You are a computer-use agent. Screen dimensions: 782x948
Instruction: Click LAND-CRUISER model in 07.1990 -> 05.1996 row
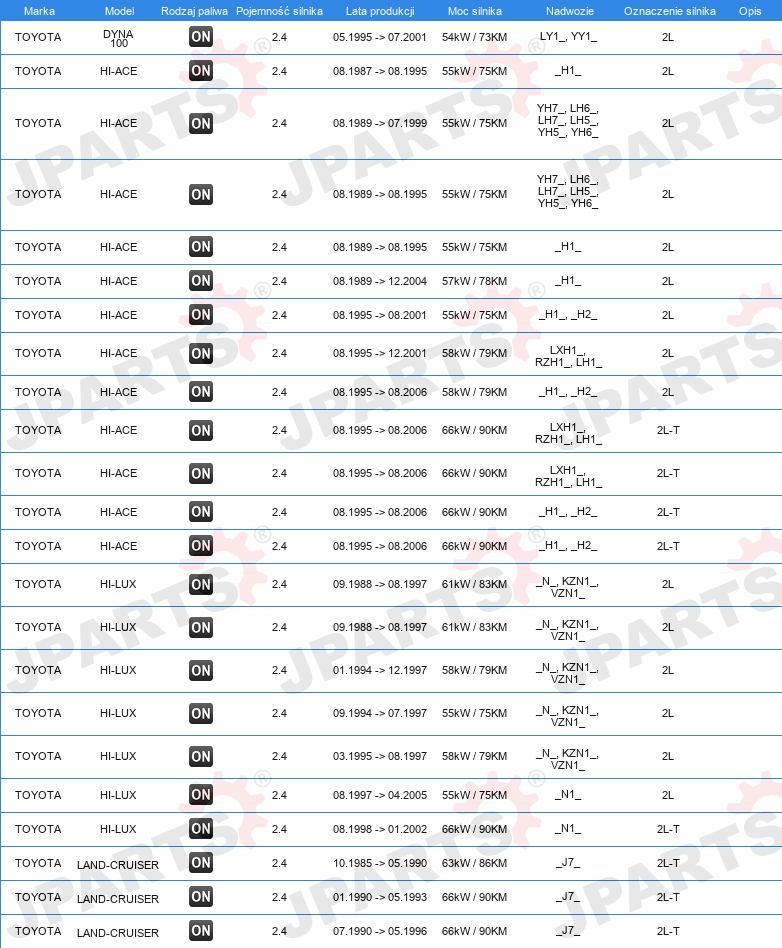click(118, 933)
